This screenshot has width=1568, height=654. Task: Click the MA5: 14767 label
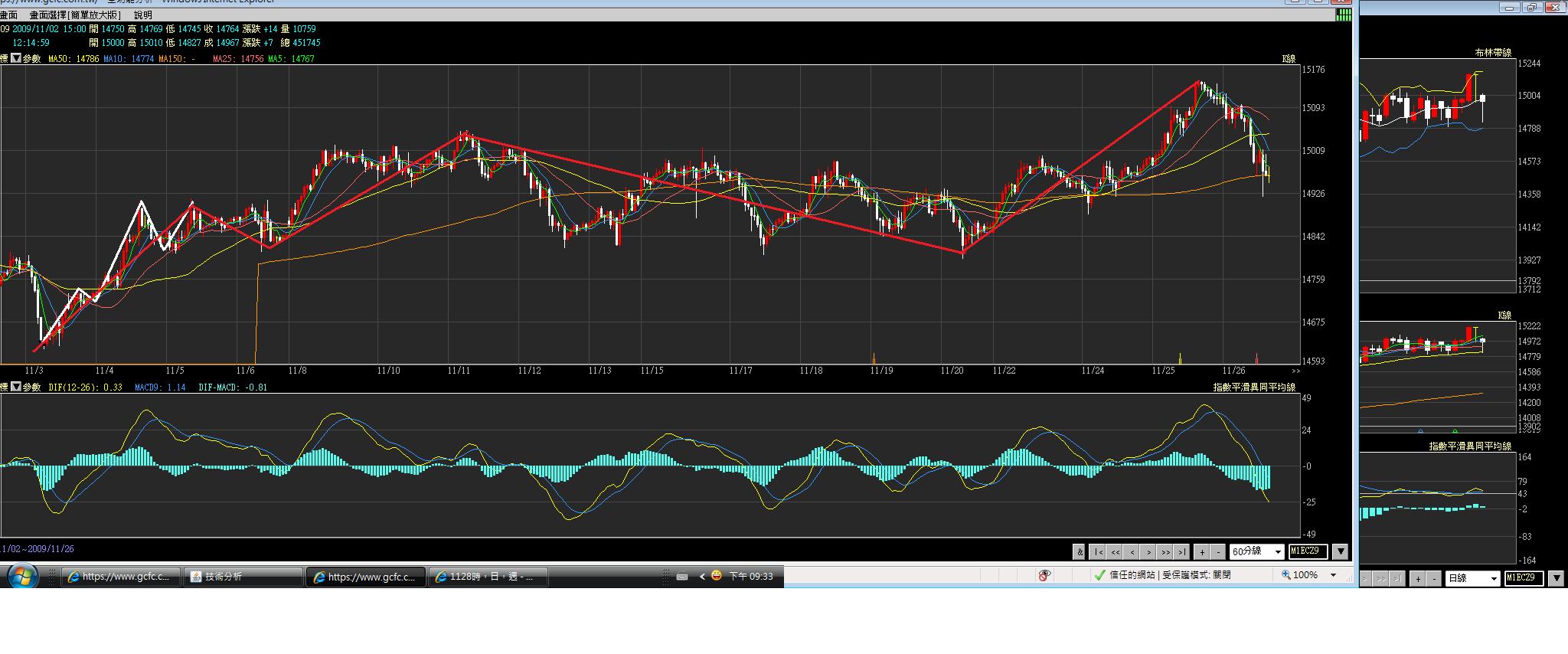click(291, 58)
